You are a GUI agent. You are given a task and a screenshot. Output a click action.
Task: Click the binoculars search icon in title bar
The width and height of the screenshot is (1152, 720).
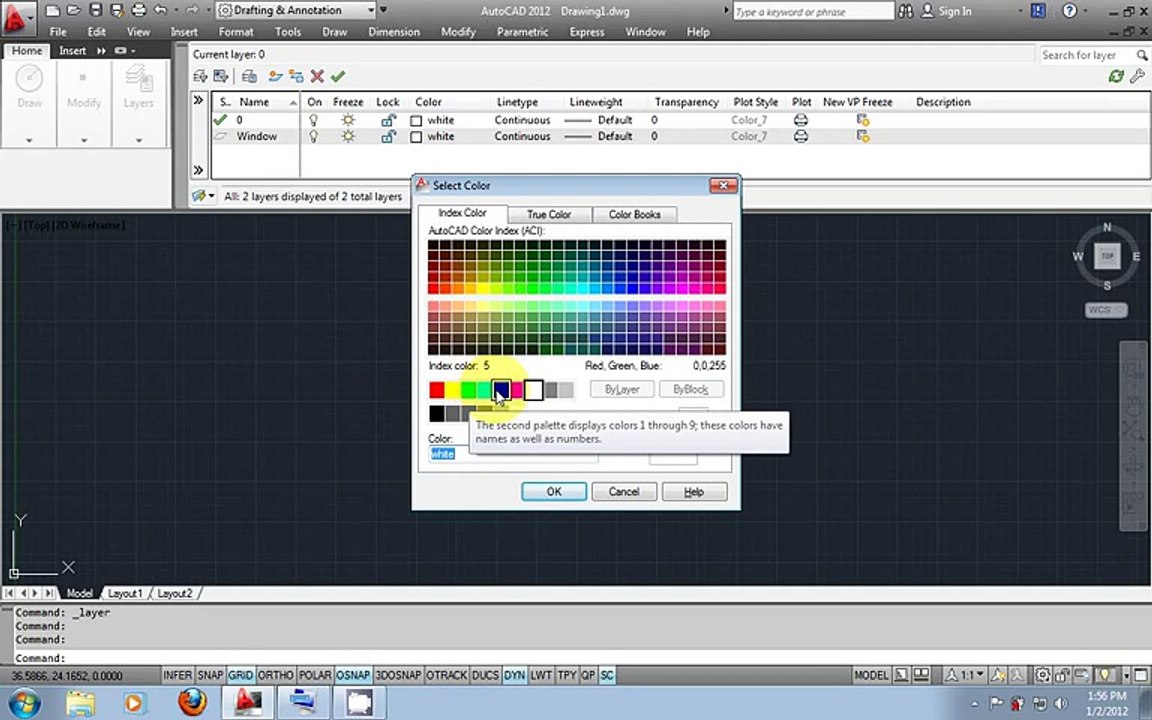click(x=905, y=11)
